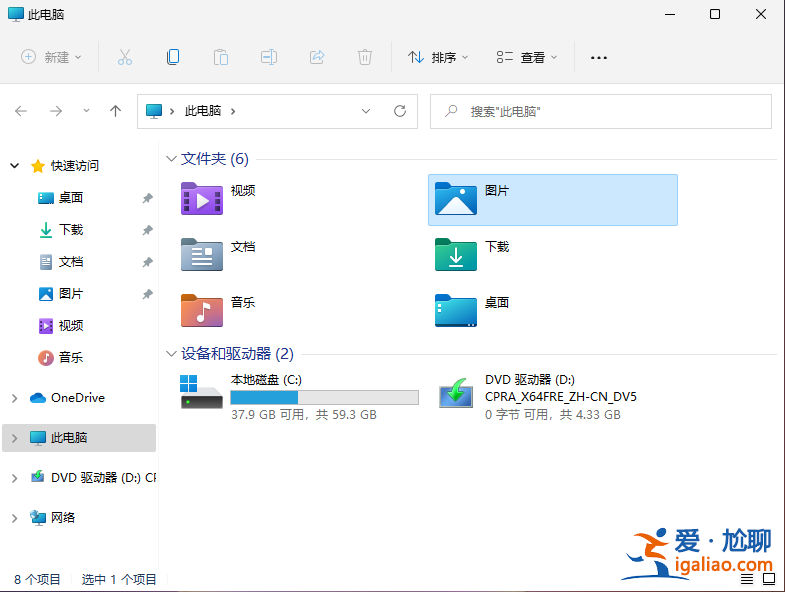The image size is (785, 592).
Task: Expand the 网络 tree node arrow
Action: tap(15, 517)
